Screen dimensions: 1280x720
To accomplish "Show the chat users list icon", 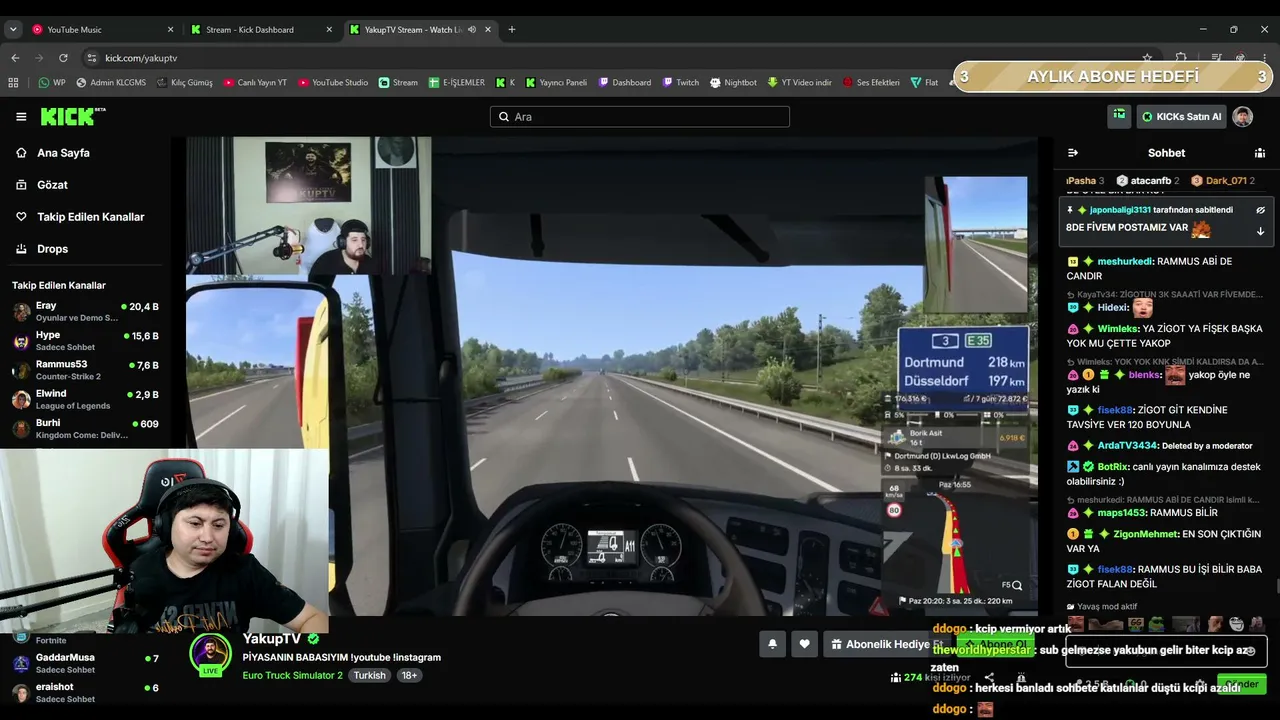I will 1260,153.
